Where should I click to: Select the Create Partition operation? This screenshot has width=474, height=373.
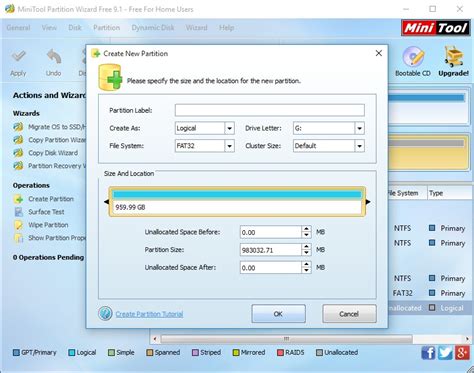coord(44,199)
